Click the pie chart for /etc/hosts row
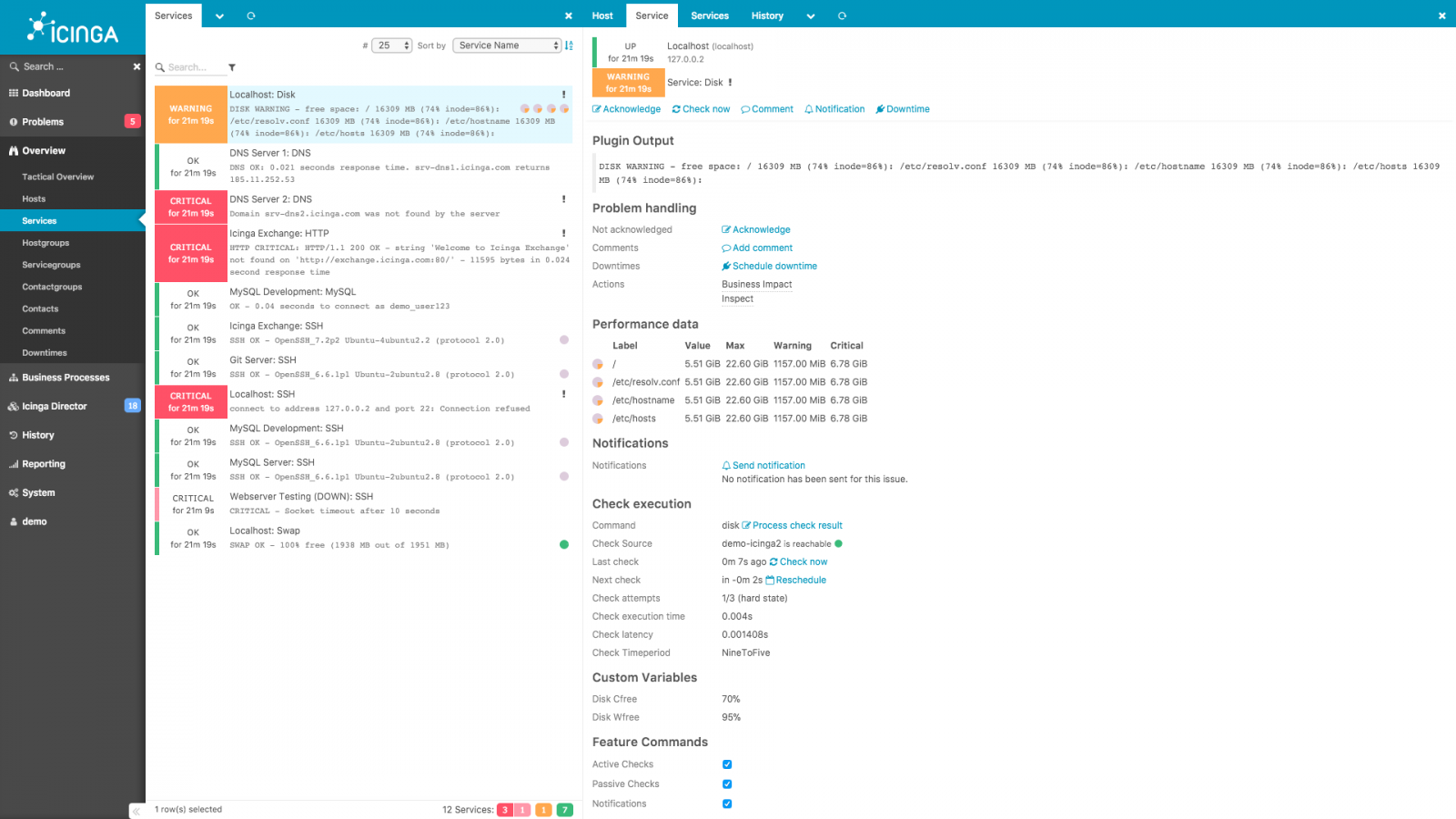 click(598, 419)
